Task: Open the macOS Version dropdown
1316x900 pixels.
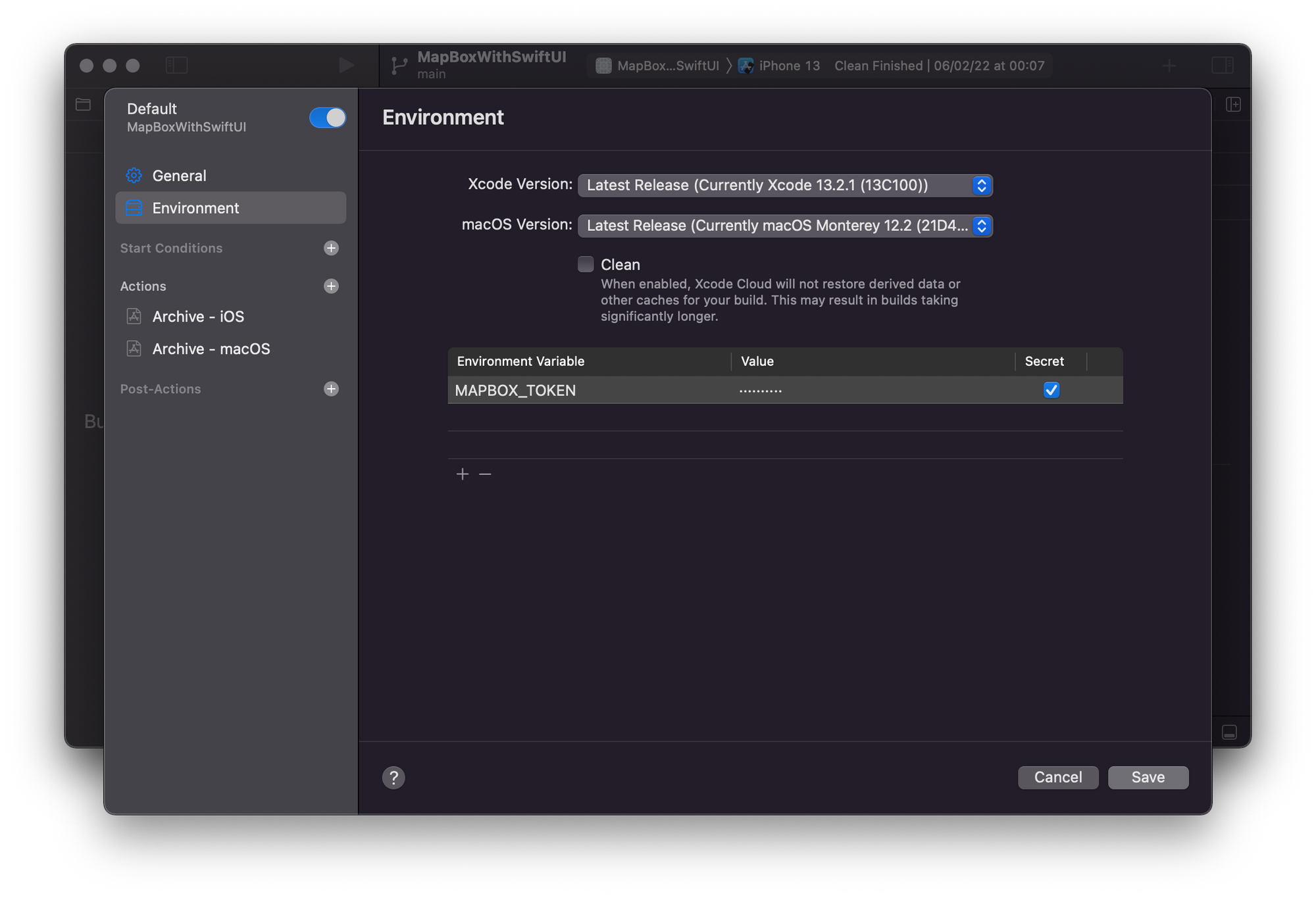Action: (x=784, y=226)
